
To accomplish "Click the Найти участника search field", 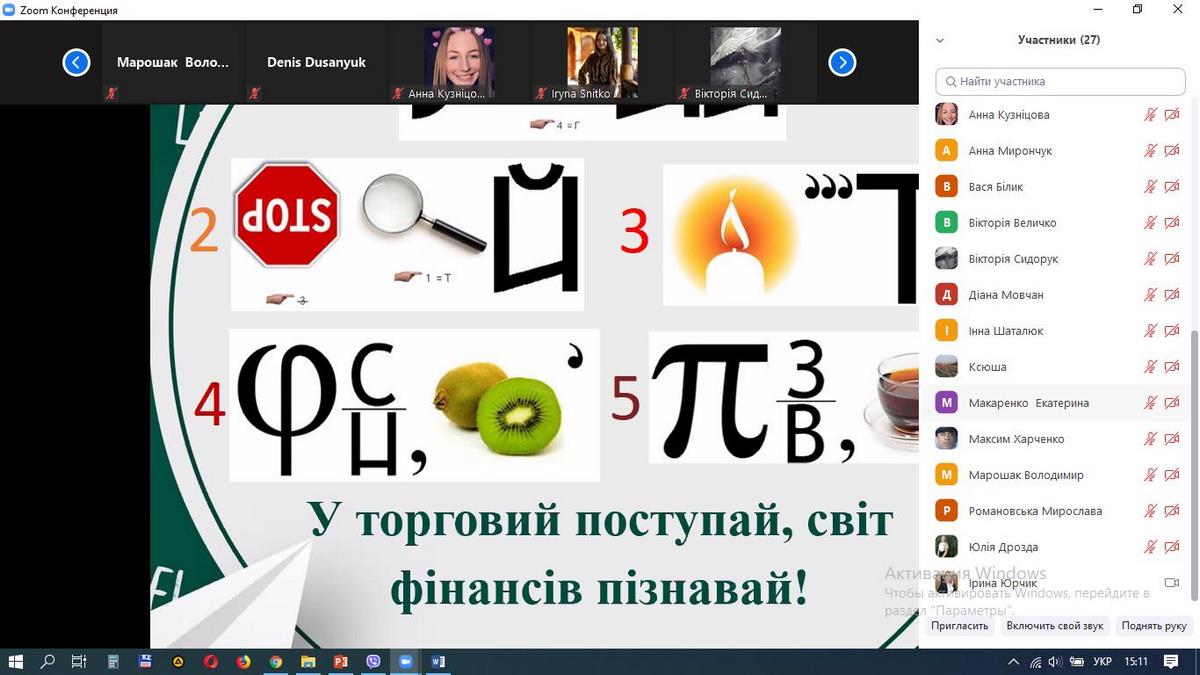I will click(1060, 81).
